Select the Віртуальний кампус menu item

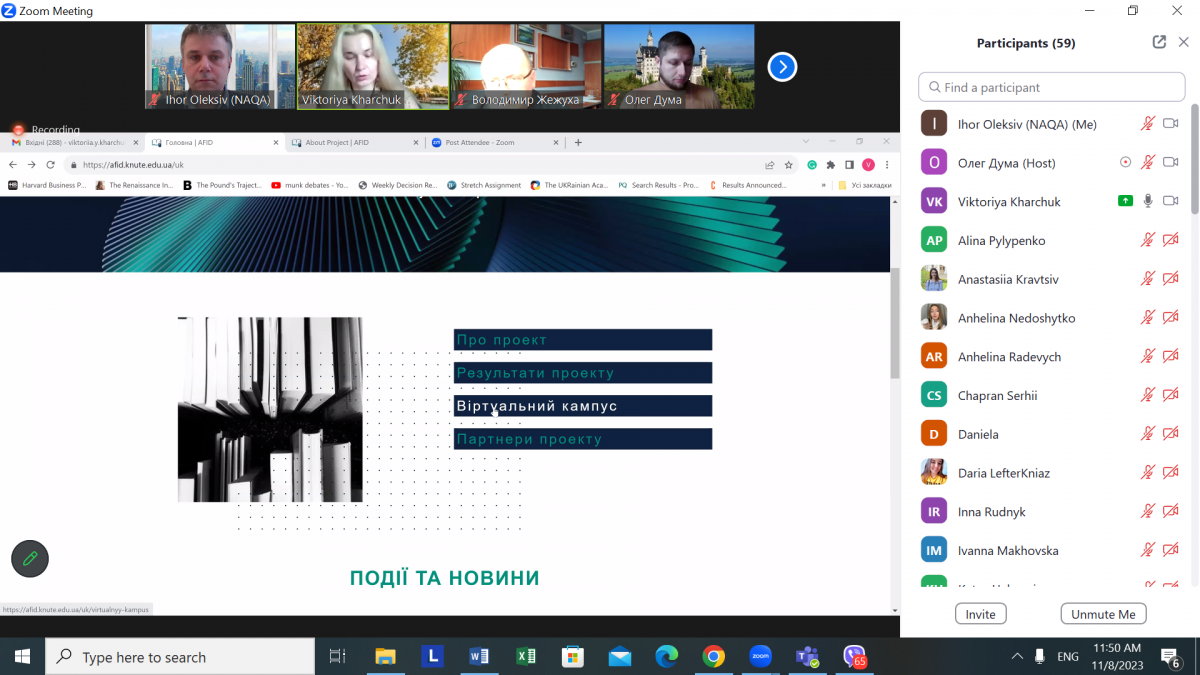pos(582,406)
